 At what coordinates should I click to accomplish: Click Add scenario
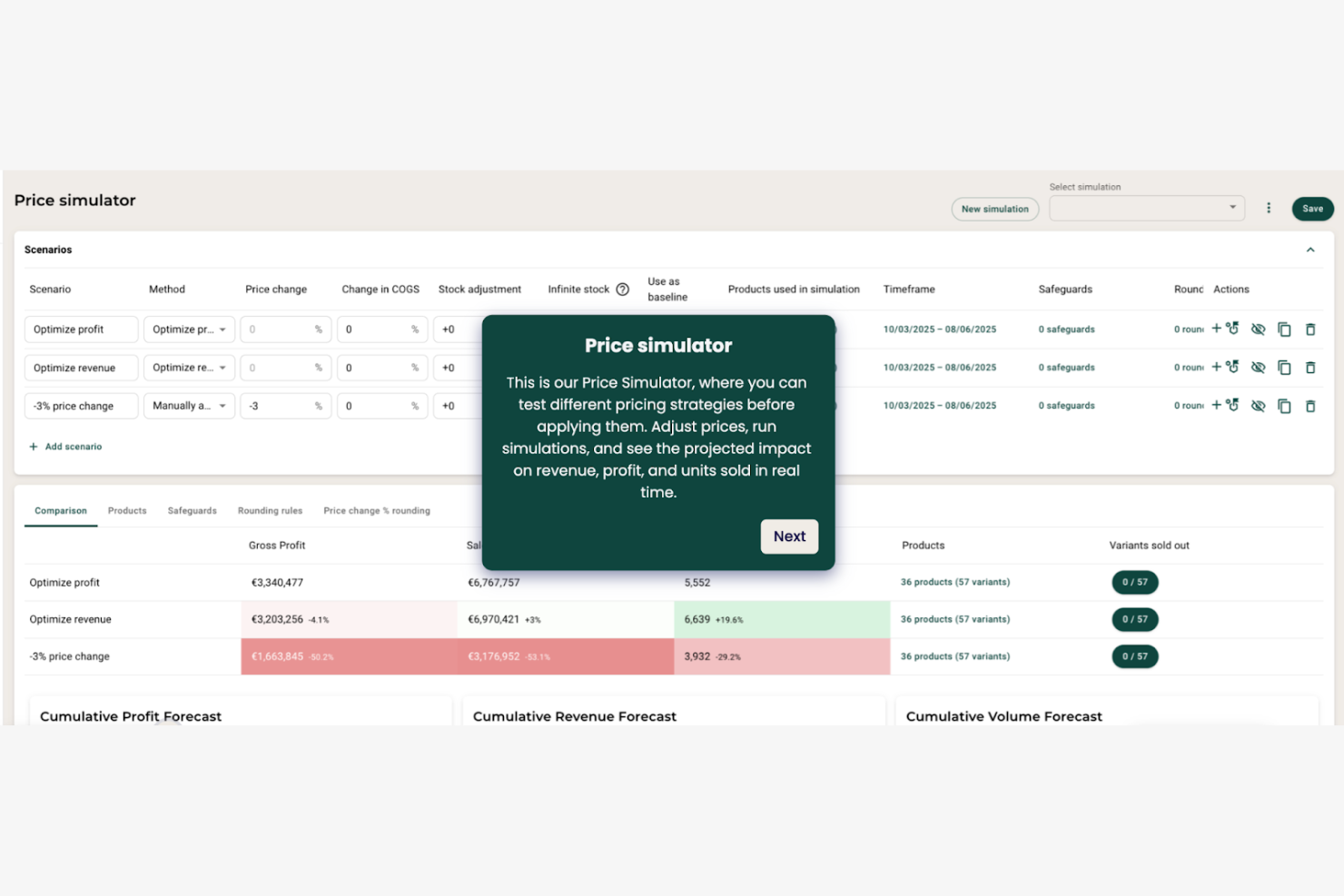[65, 446]
